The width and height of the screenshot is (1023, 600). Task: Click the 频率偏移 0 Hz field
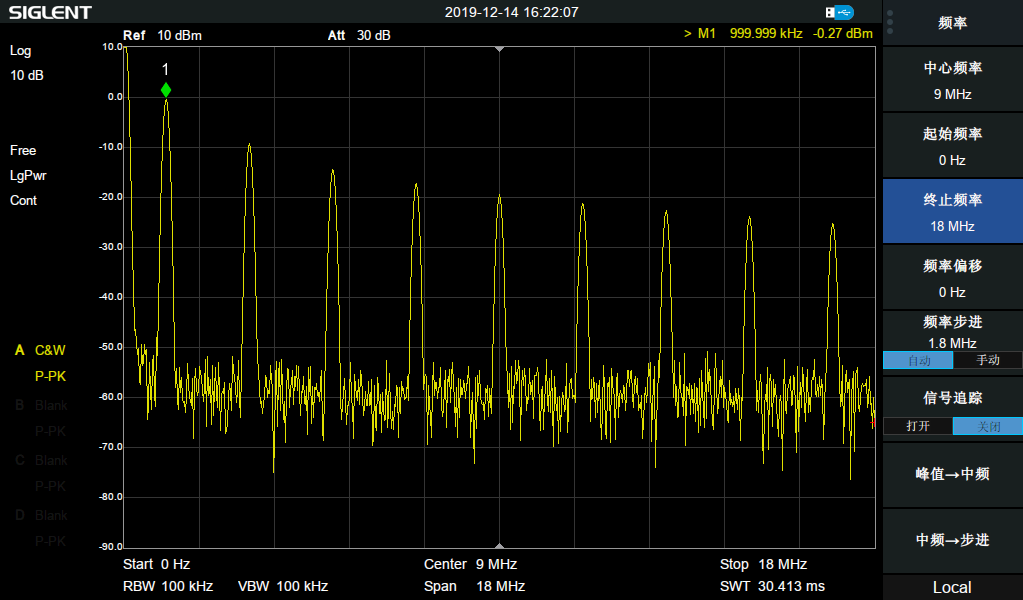coord(952,279)
